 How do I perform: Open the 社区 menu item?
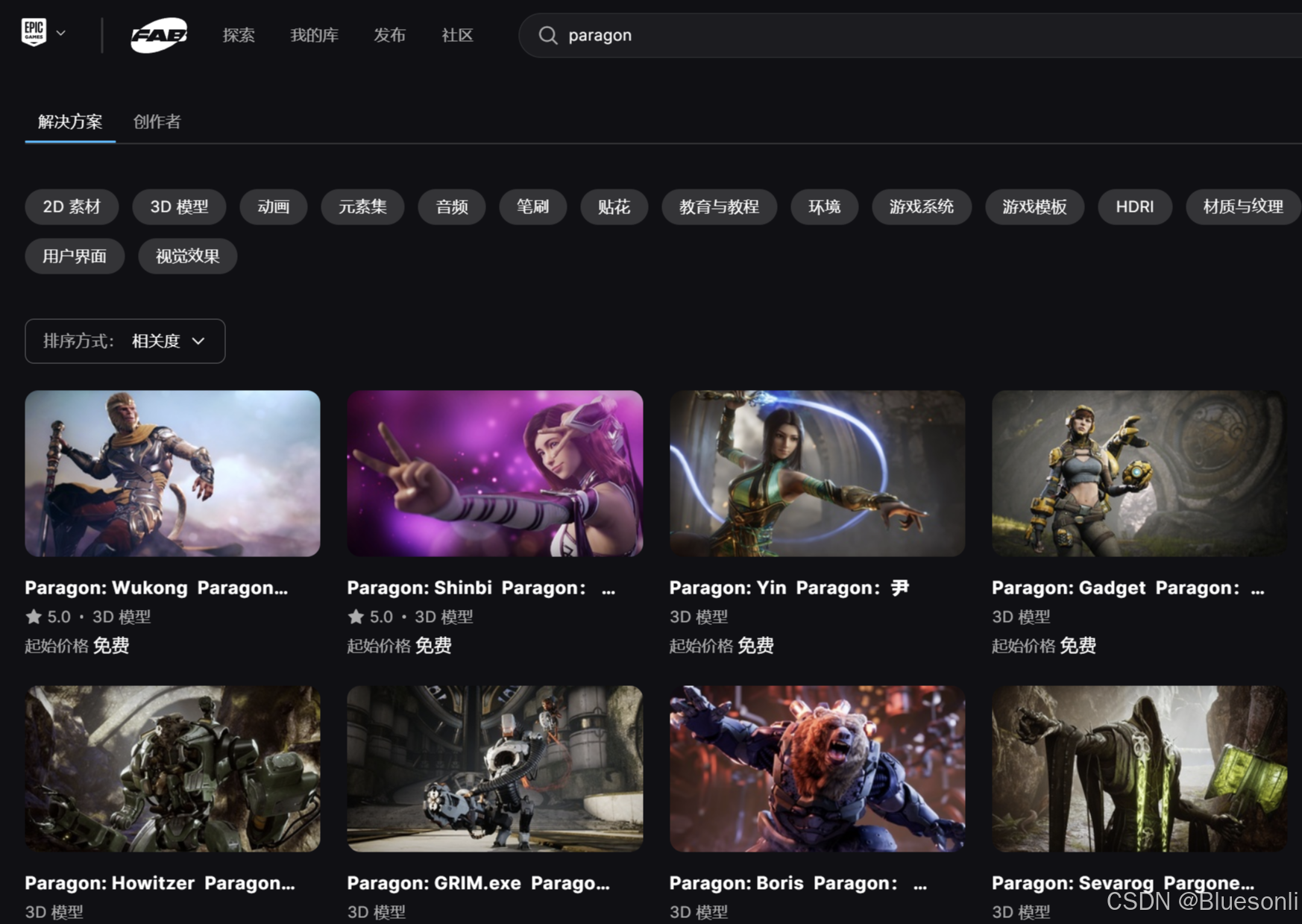point(457,35)
